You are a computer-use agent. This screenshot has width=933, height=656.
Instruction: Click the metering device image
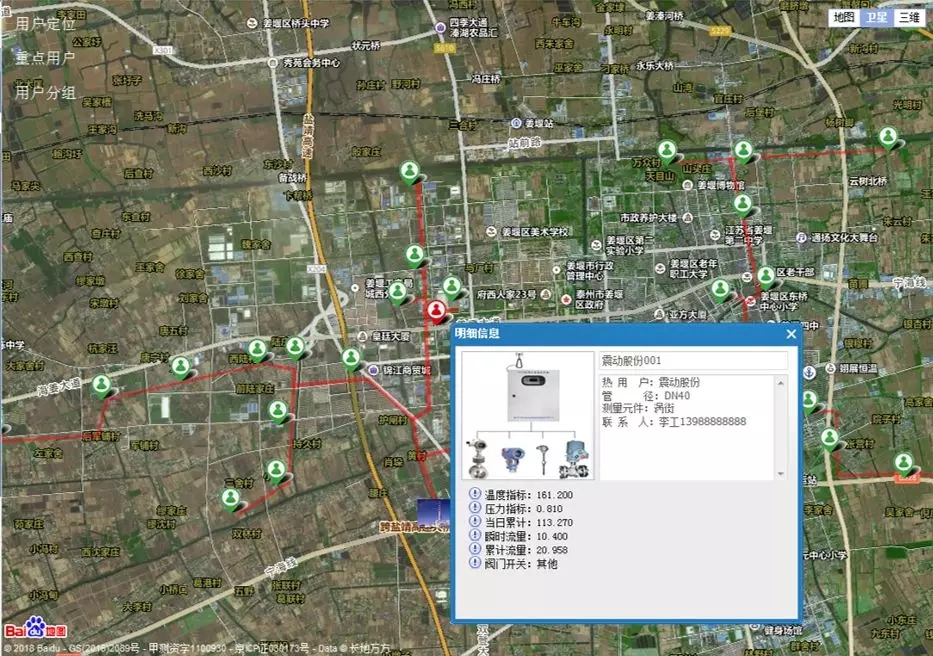526,415
